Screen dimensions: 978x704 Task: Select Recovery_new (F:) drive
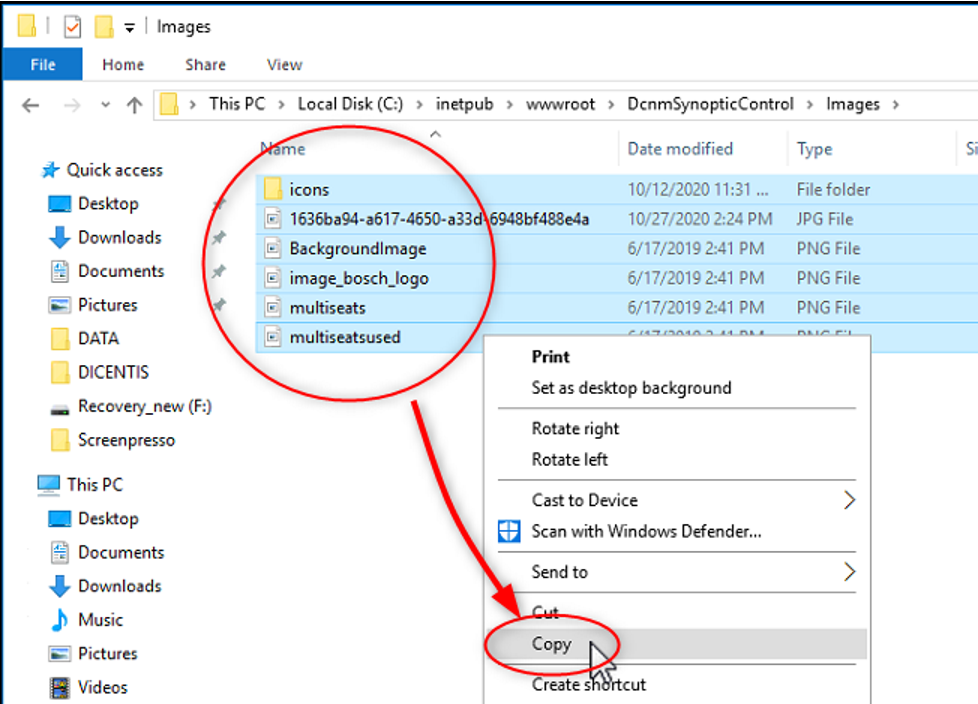click(144, 406)
